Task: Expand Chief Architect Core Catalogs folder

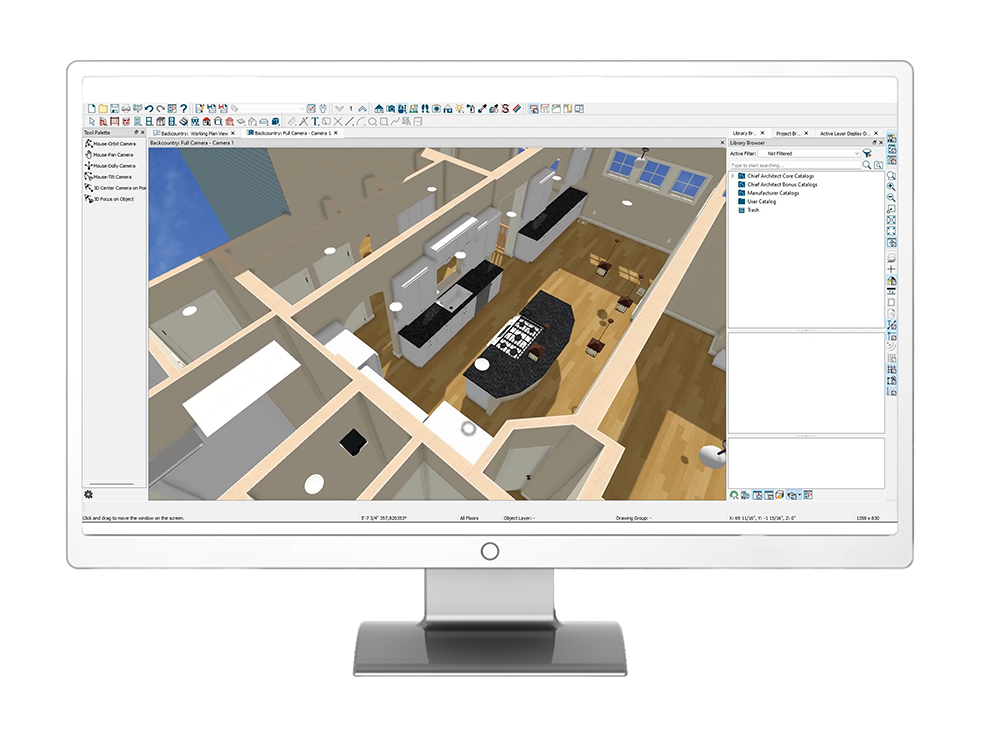Action: pyautogui.click(x=733, y=176)
